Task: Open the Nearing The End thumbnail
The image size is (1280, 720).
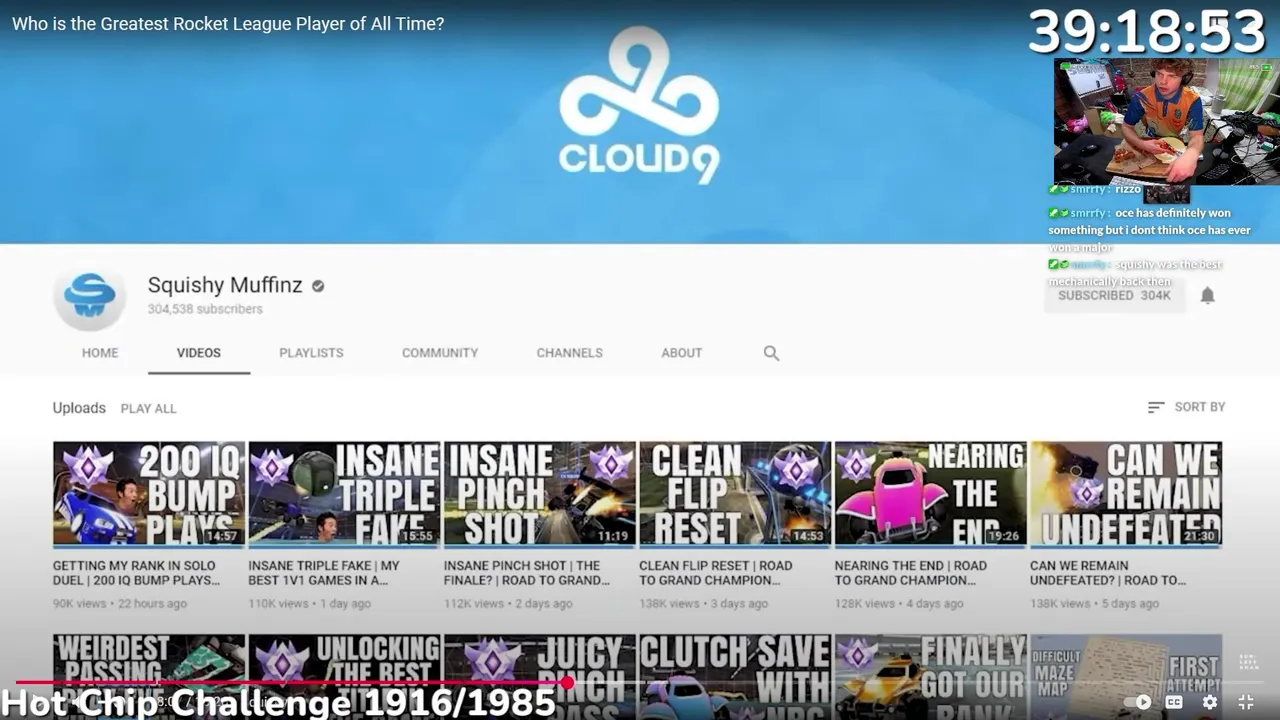Action: click(x=931, y=495)
